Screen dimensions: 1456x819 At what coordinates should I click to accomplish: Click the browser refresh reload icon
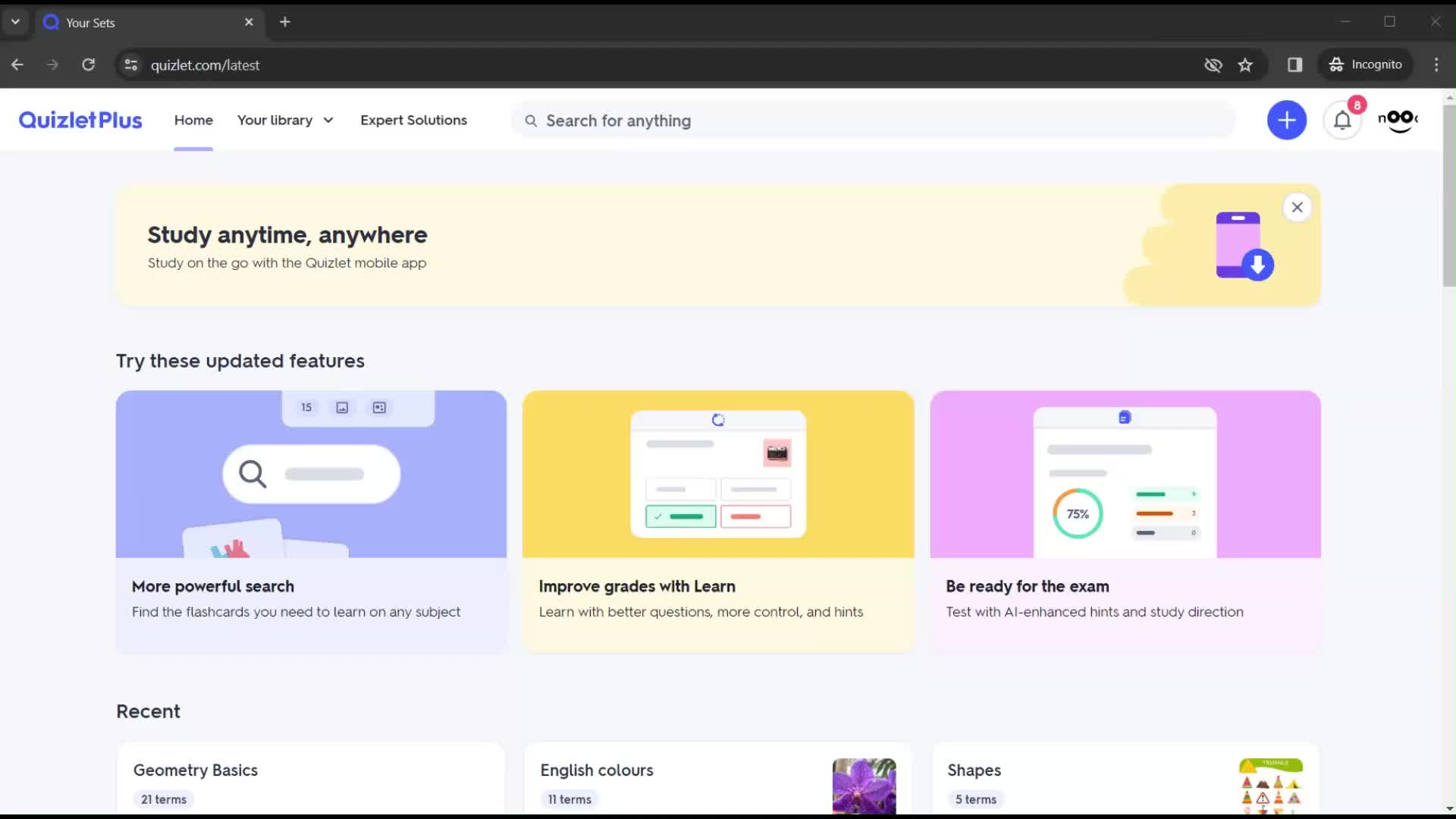(88, 65)
